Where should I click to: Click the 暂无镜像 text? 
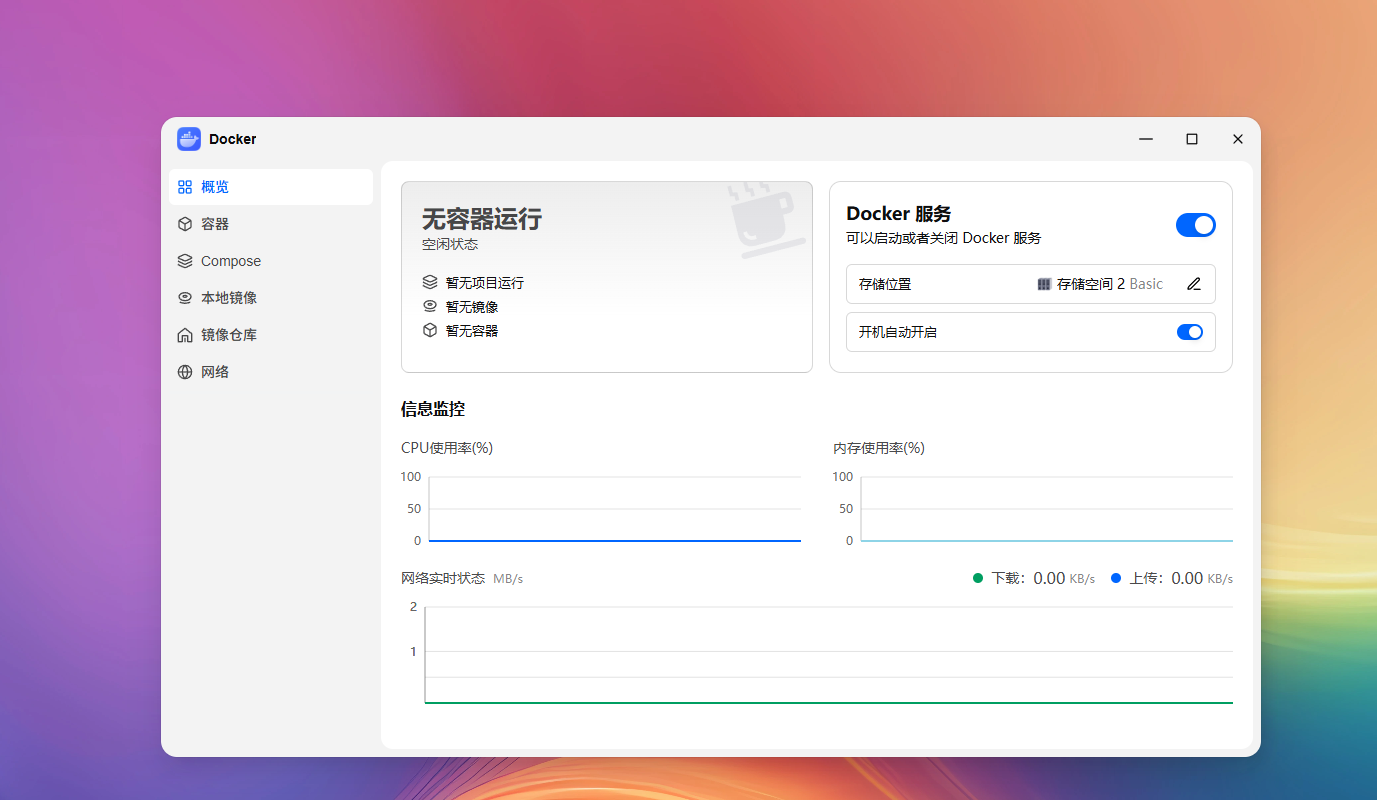(x=472, y=307)
